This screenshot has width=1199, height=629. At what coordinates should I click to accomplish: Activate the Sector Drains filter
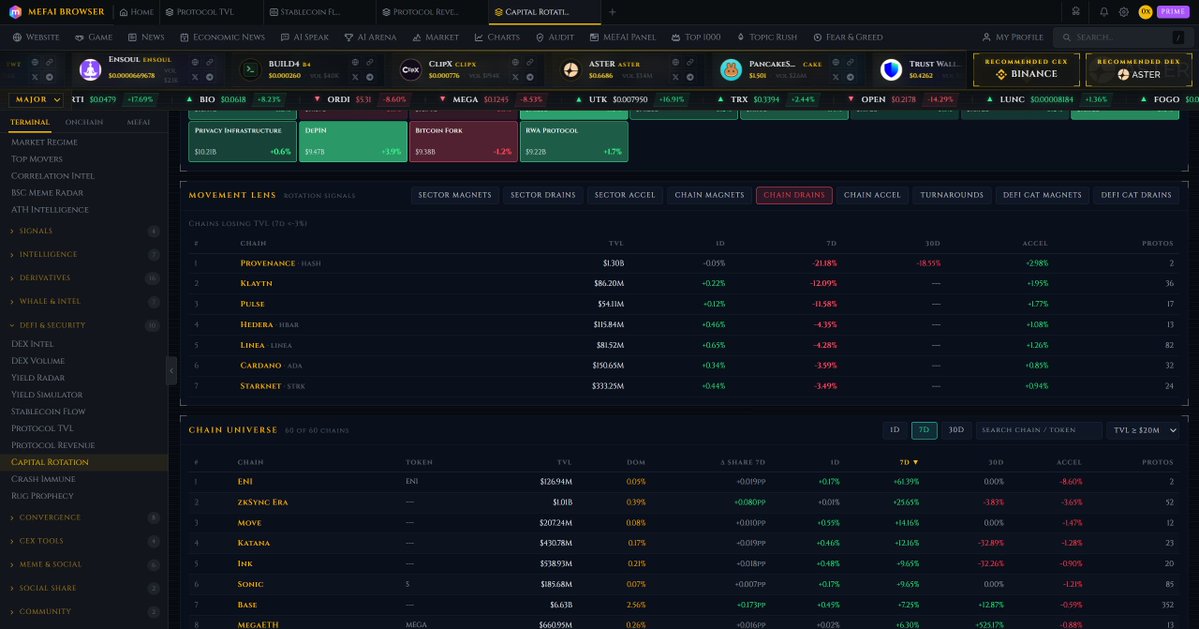click(x=543, y=195)
